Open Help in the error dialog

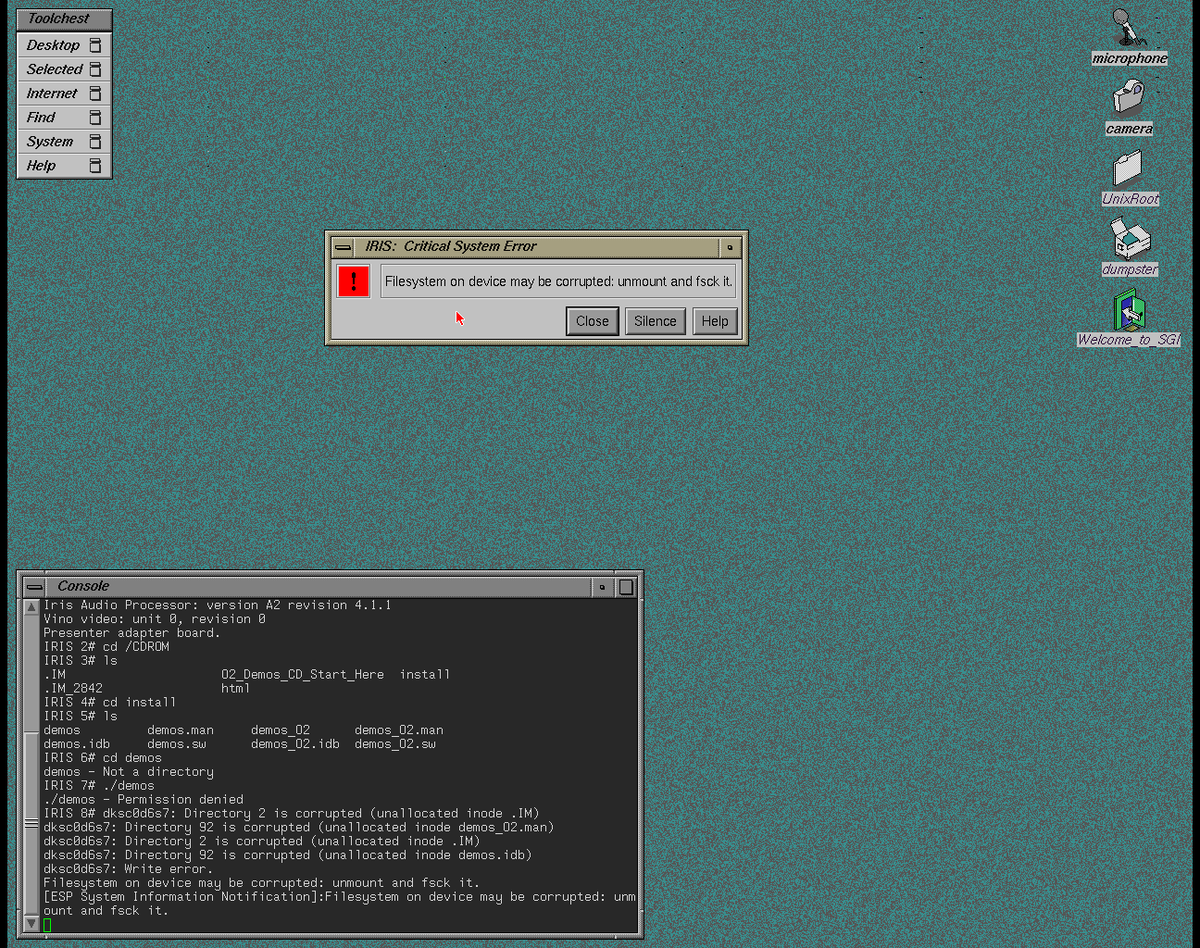point(715,321)
